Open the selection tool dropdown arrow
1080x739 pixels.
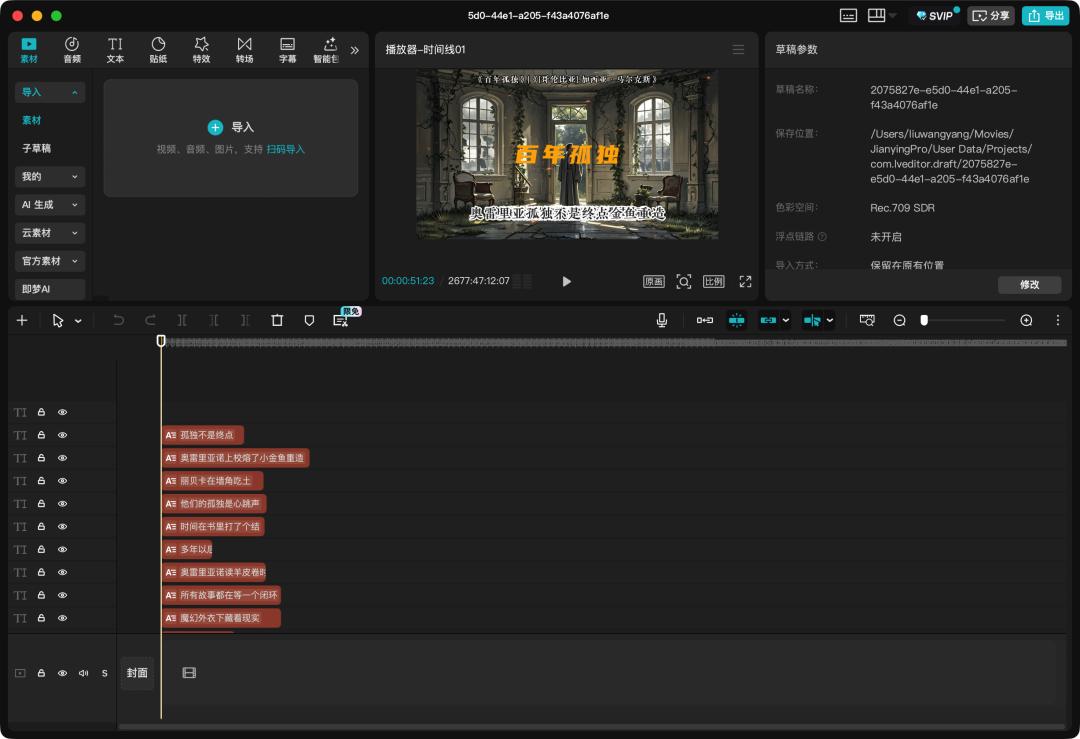pyautogui.click(x=78, y=321)
